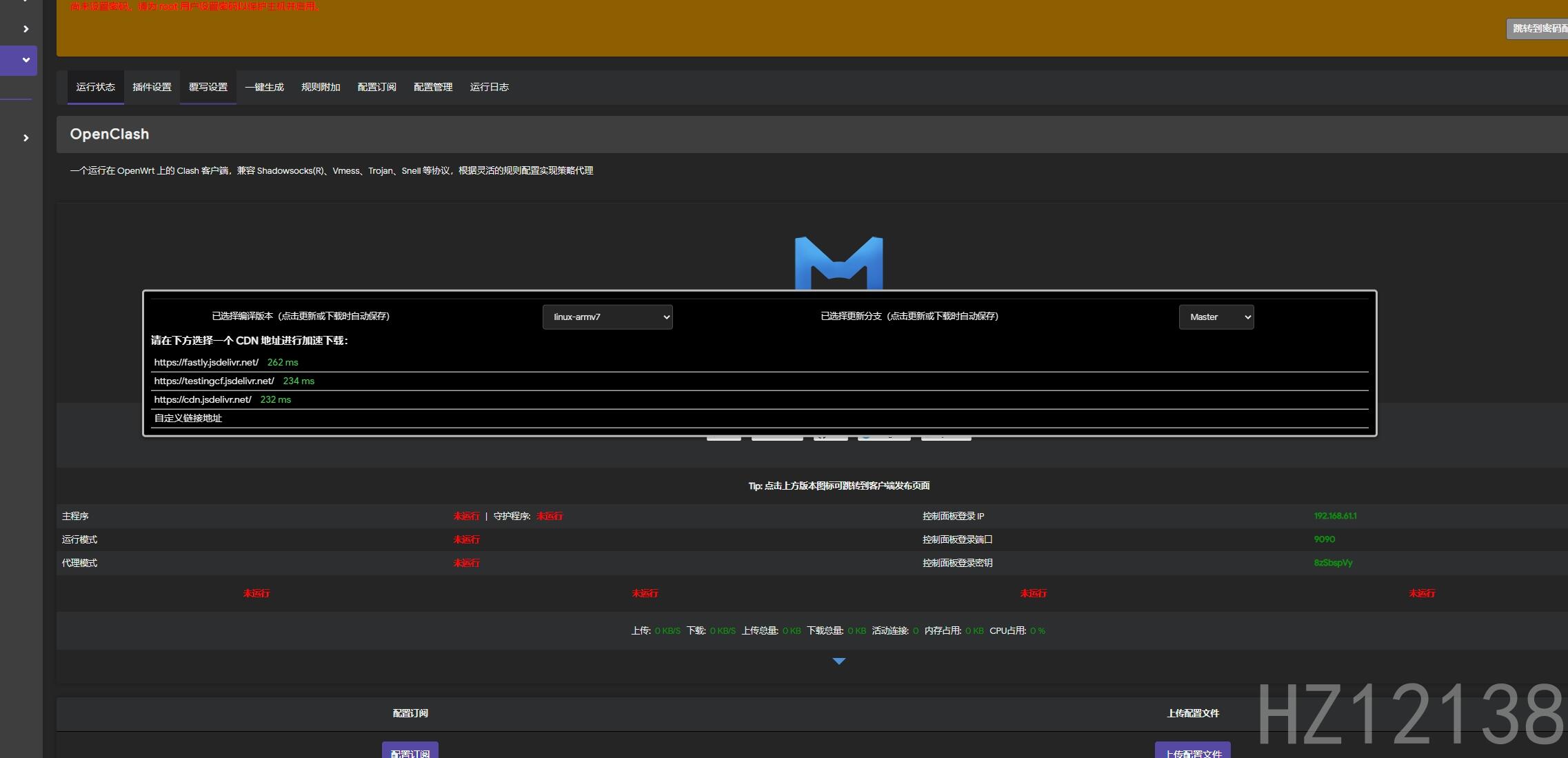
Task: Switch to the 一键生成 tab
Action: (x=264, y=87)
